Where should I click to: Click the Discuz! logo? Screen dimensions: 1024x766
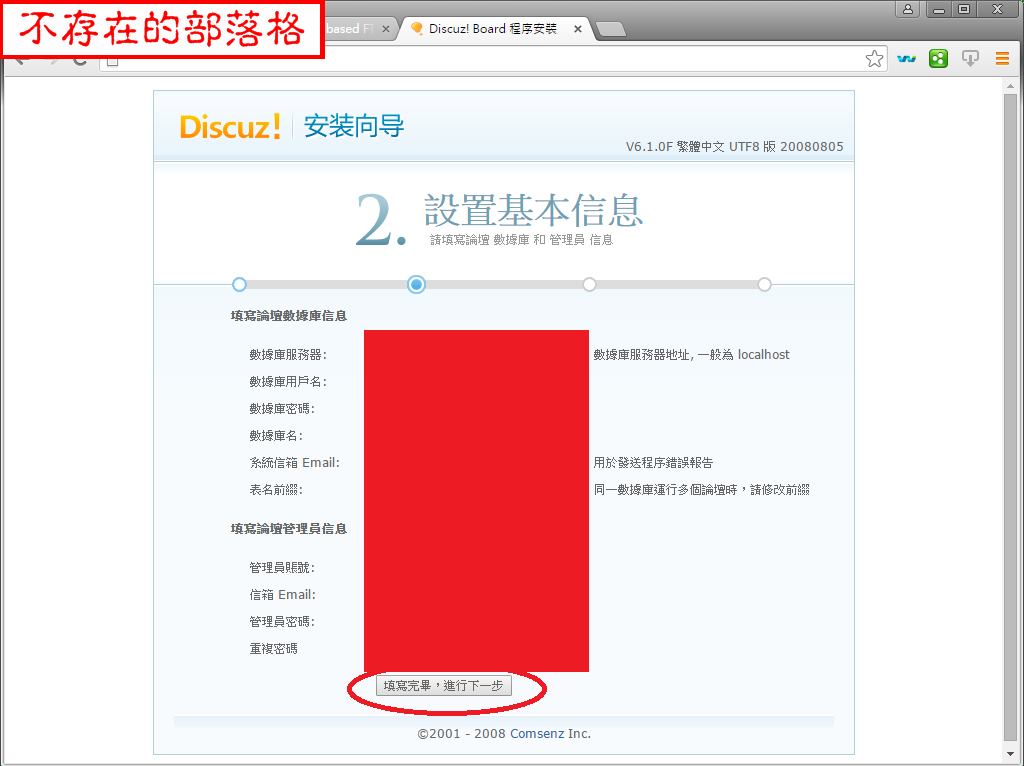coord(230,126)
